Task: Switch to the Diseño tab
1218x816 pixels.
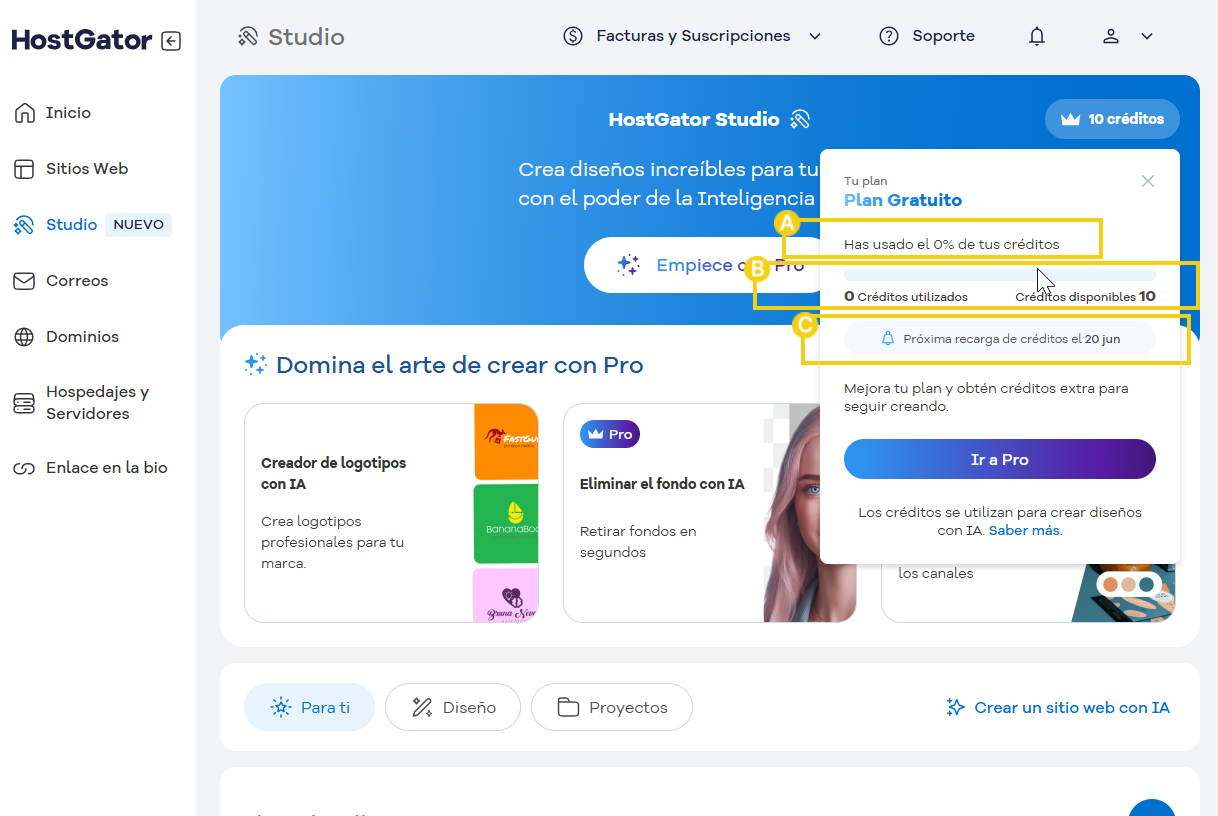Action: (453, 707)
